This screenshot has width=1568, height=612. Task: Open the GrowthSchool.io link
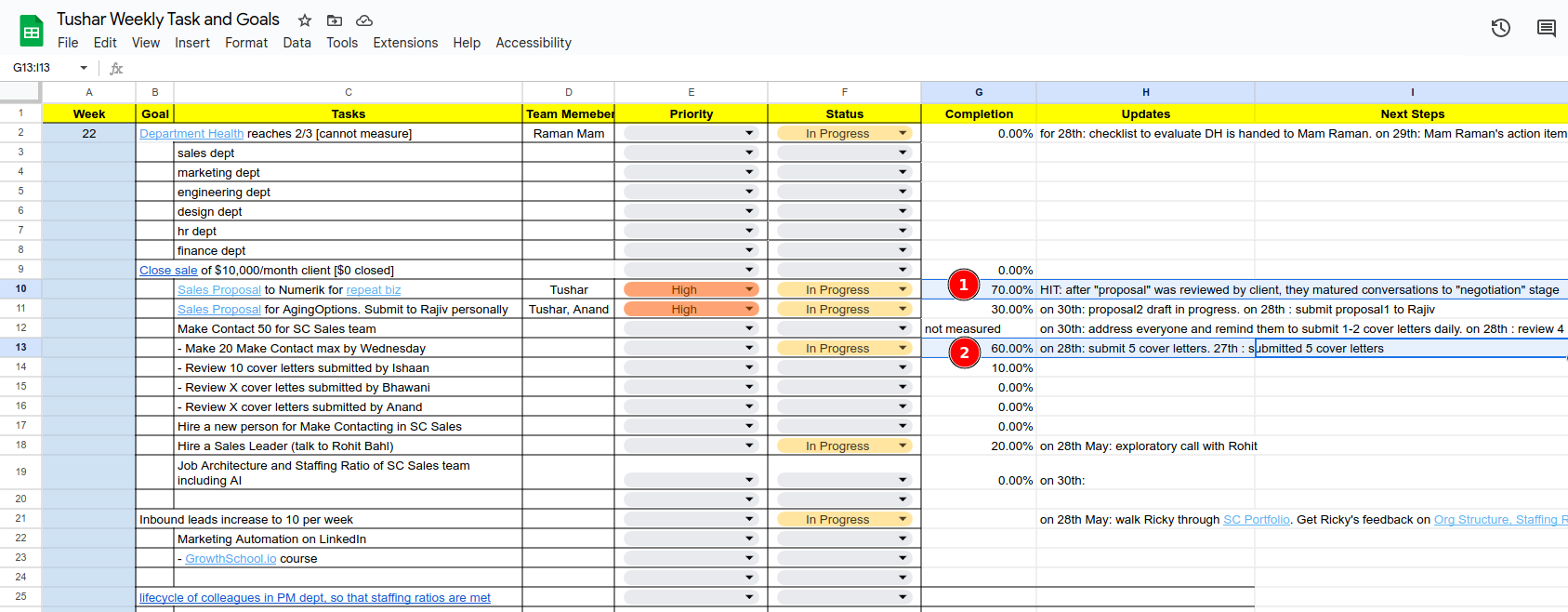point(231,559)
